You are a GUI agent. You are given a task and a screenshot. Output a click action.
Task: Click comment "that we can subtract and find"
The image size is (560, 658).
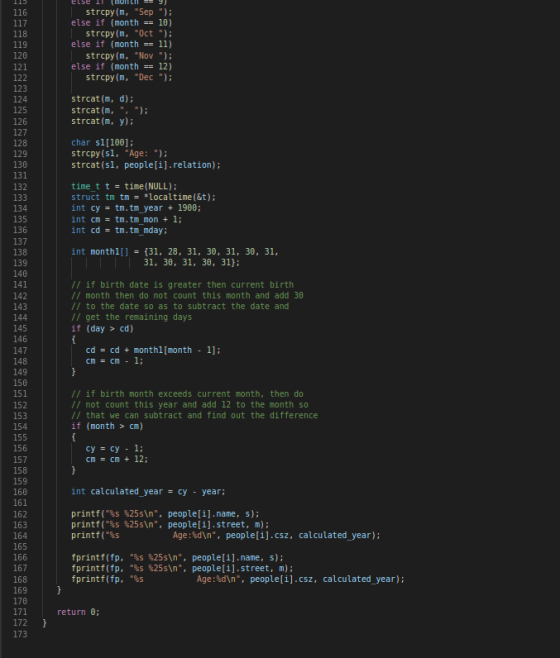click(194, 415)
